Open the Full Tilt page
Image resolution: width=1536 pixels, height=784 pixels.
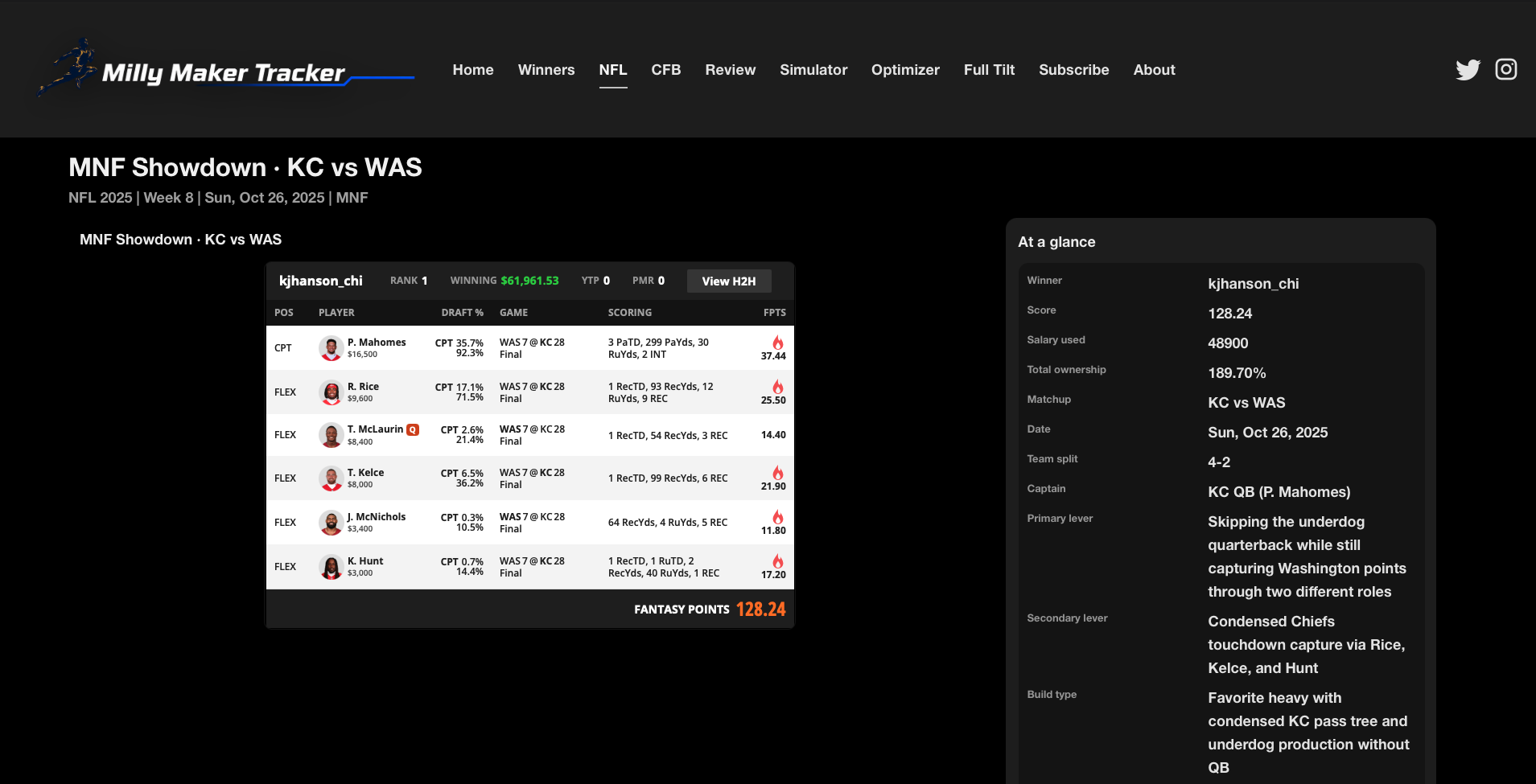pyautogui.click(x=990, y=70)
